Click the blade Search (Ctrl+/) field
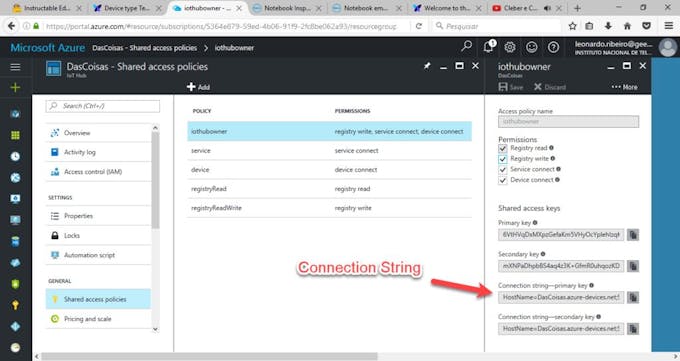 [x=103, y=106]
